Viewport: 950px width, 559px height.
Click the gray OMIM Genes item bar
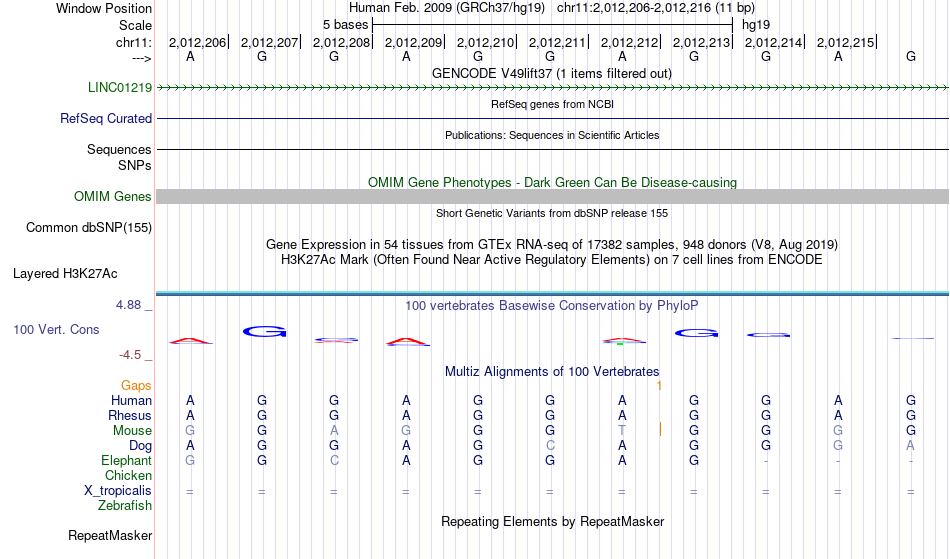(553, 196)
